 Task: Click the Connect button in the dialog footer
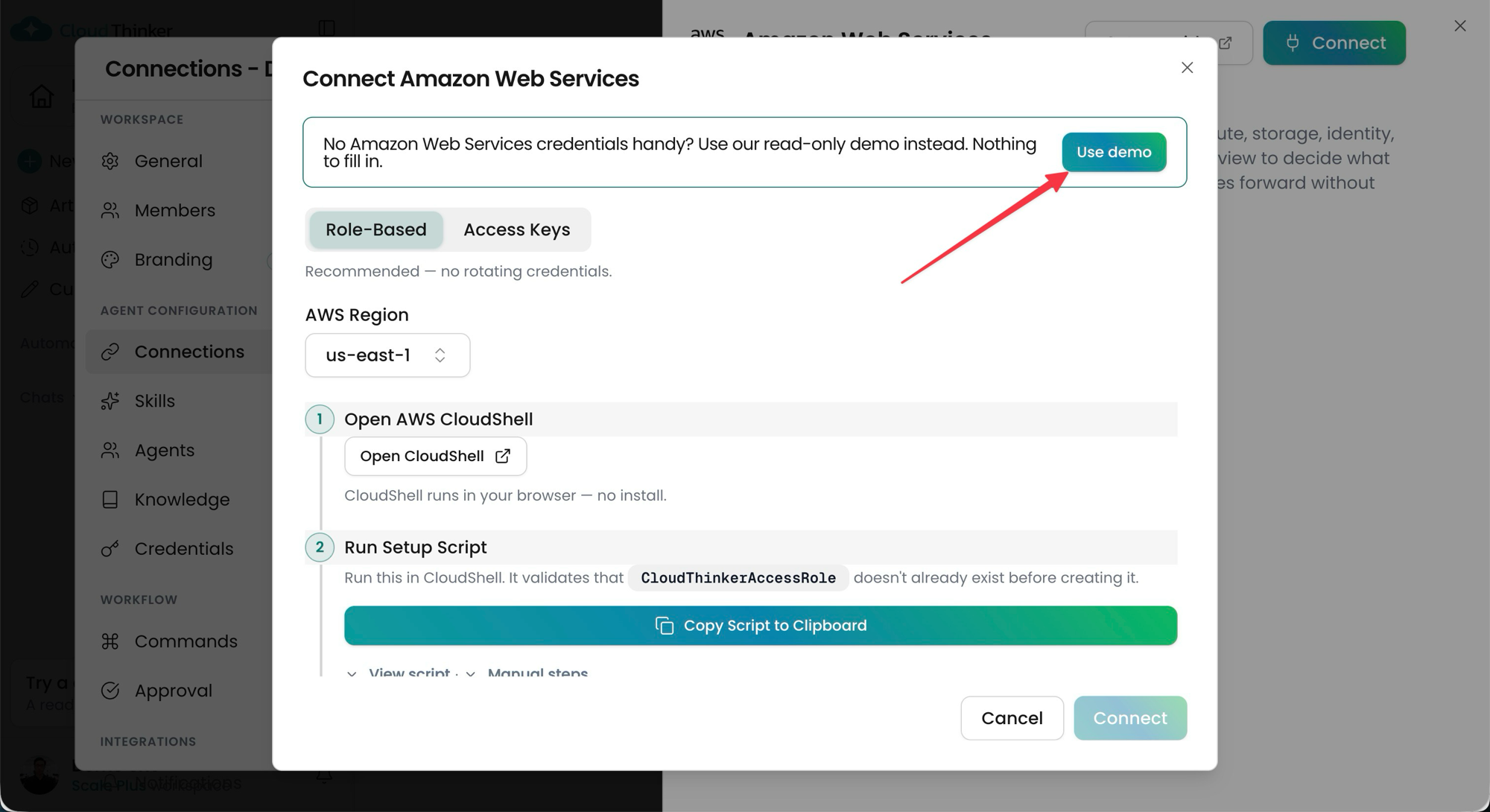(x=1130, y=718)
